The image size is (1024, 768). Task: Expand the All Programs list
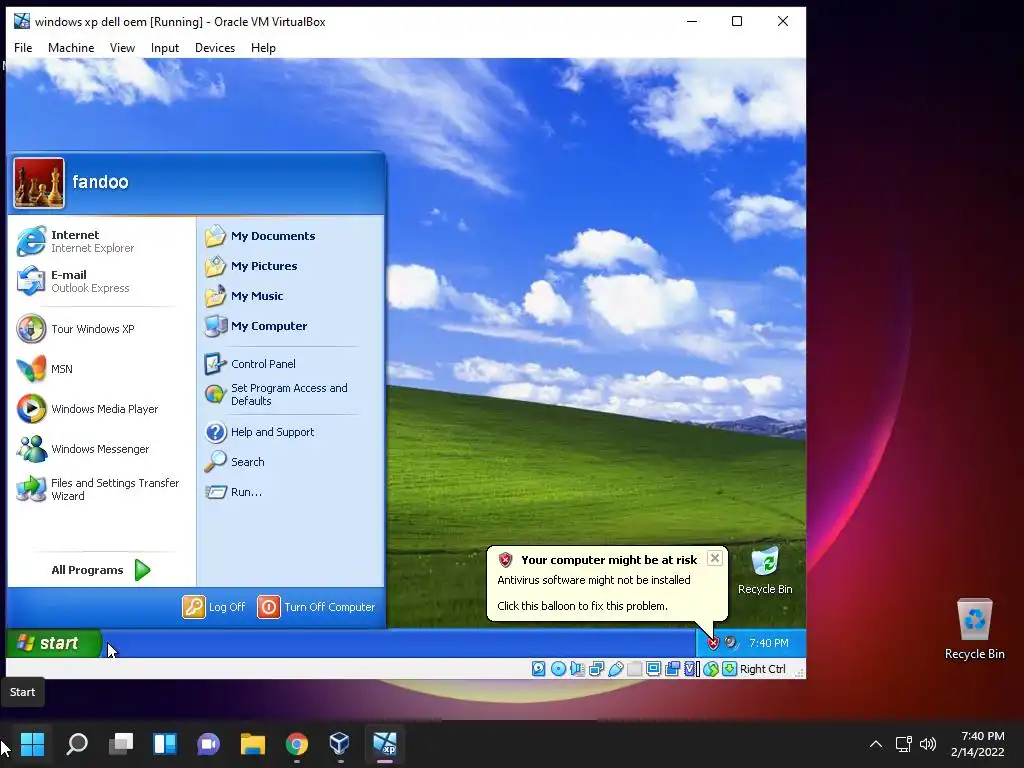(x=101, y=570)
